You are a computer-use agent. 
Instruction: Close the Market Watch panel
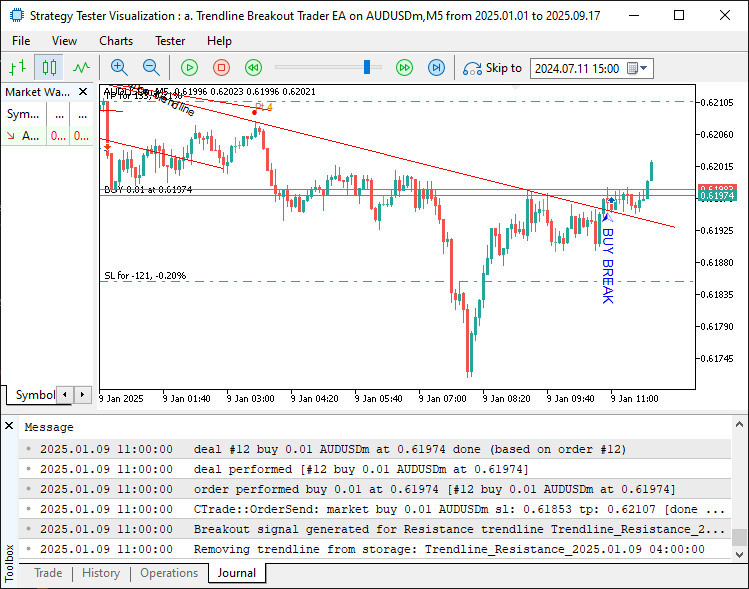point(83,92)
